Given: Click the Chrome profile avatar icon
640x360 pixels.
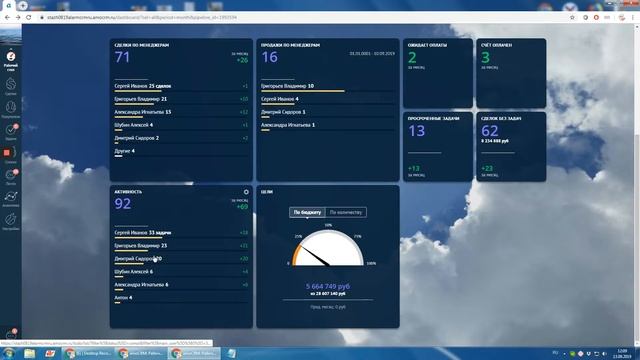Looking at the screenshot, I should tap(622, 18).
